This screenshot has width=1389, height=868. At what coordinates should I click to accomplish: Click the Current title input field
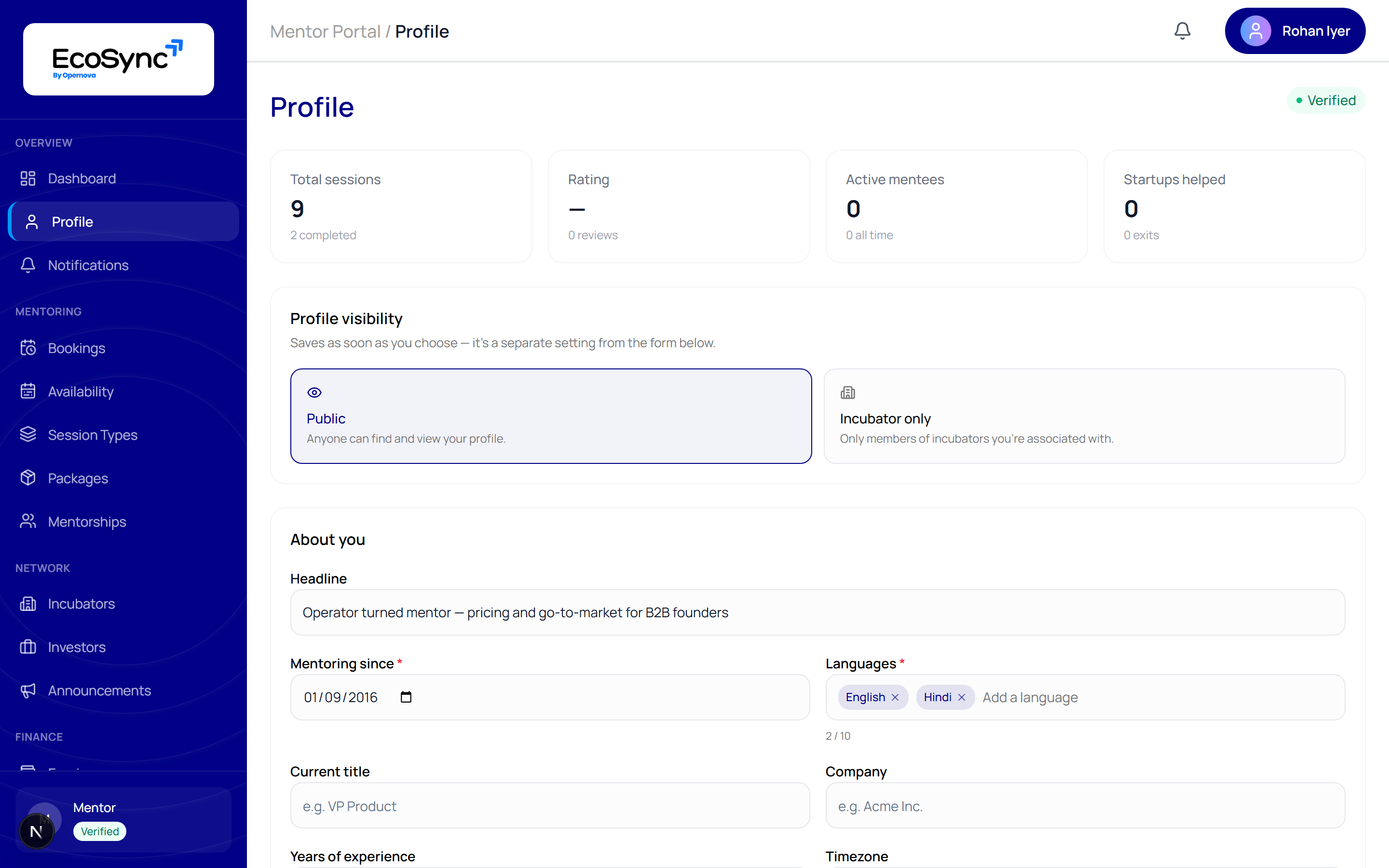(x=550, y=805)
